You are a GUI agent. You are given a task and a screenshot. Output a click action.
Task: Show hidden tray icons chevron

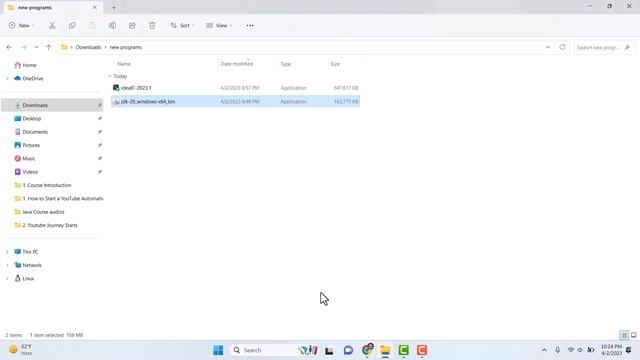click(x=544, y=350)
